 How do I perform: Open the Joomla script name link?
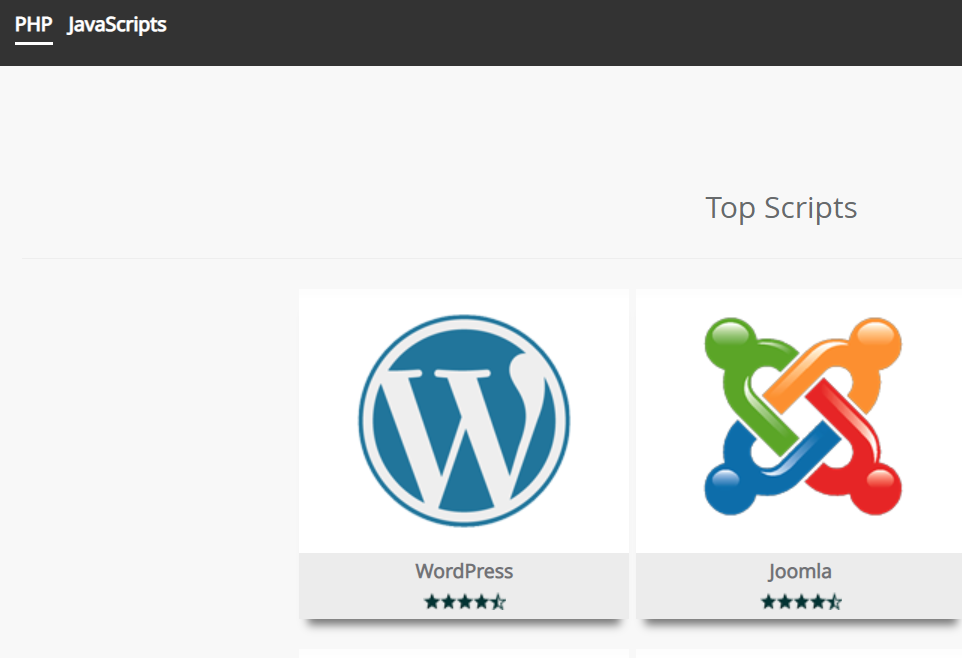800,571
